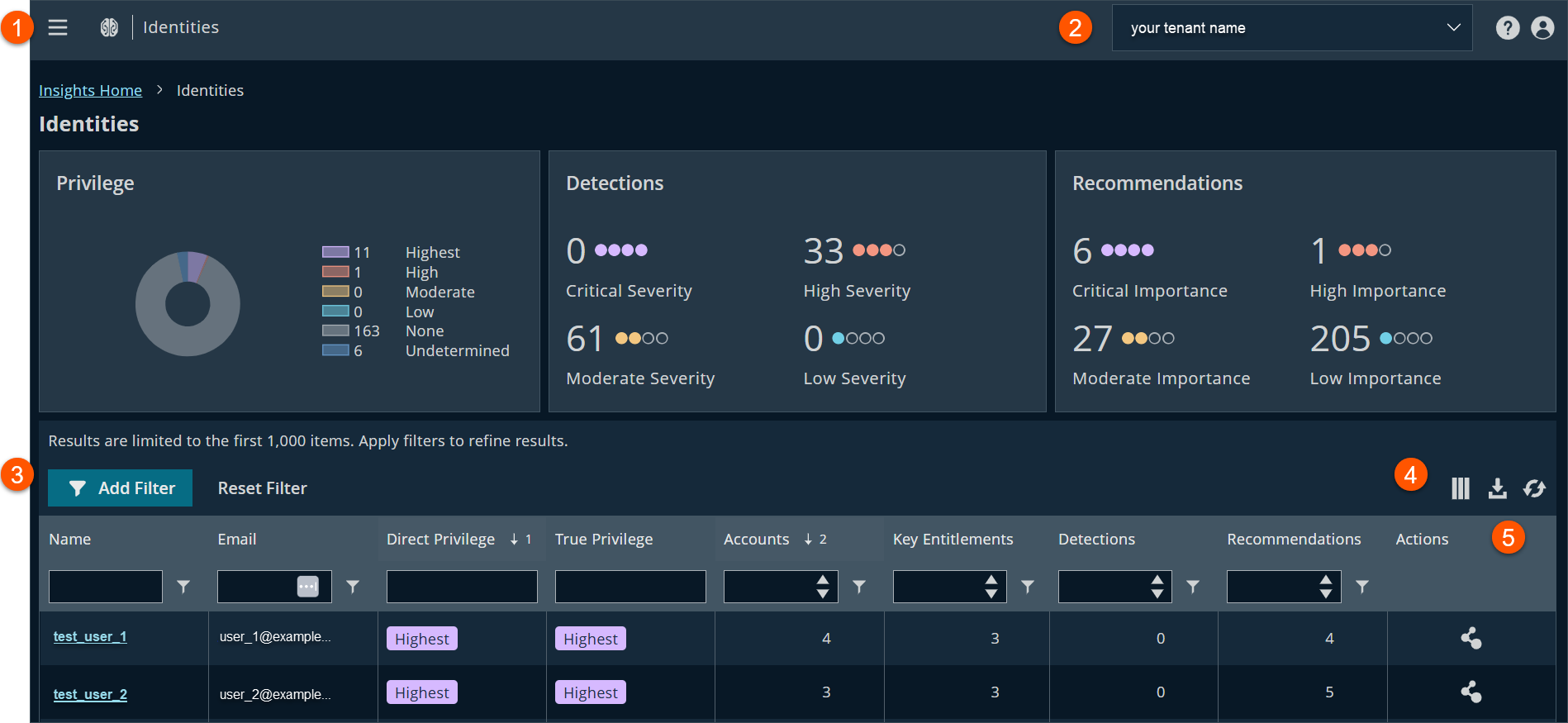Click user_2@example email cell

tap(275, 694)
